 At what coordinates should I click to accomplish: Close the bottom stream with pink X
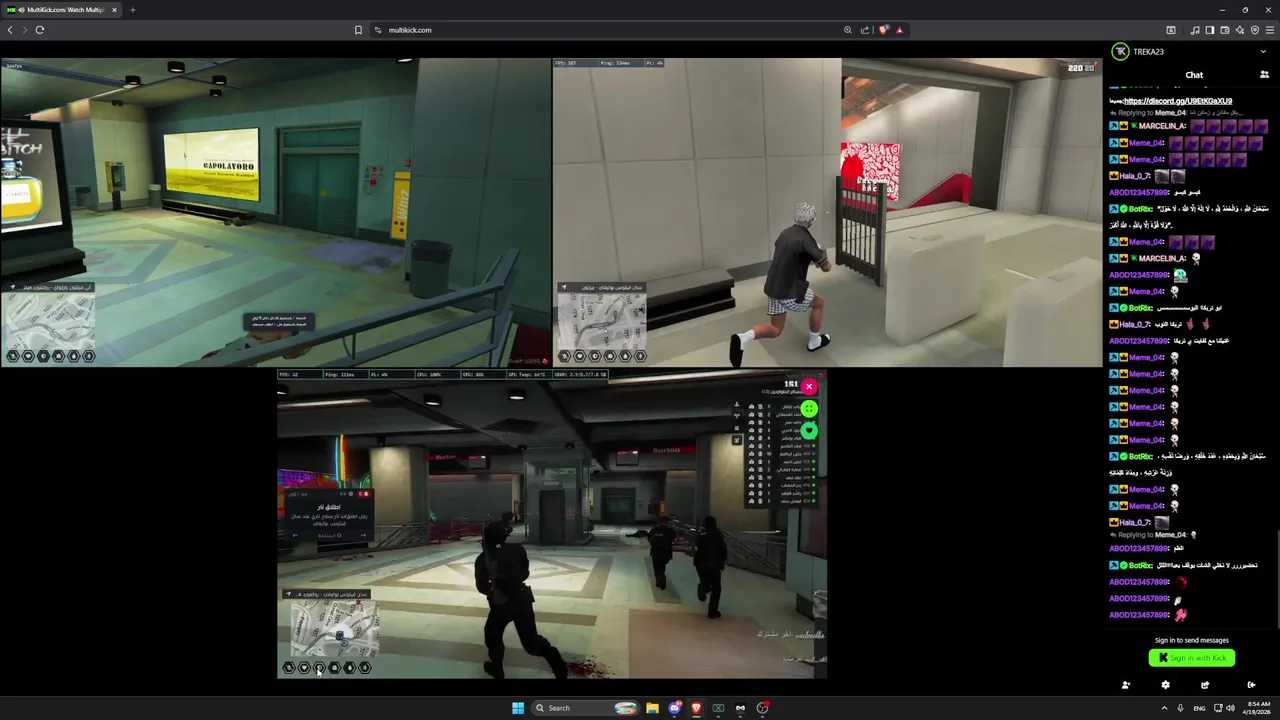[x=809, y=386]
